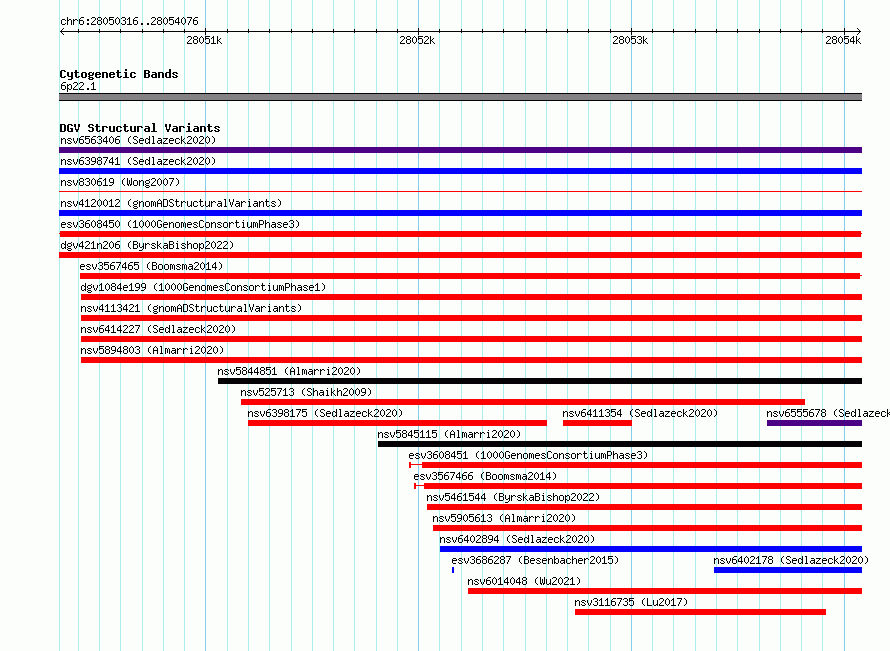Open esv3686287 (Besenbacher2015) variant label

(535, 560)
